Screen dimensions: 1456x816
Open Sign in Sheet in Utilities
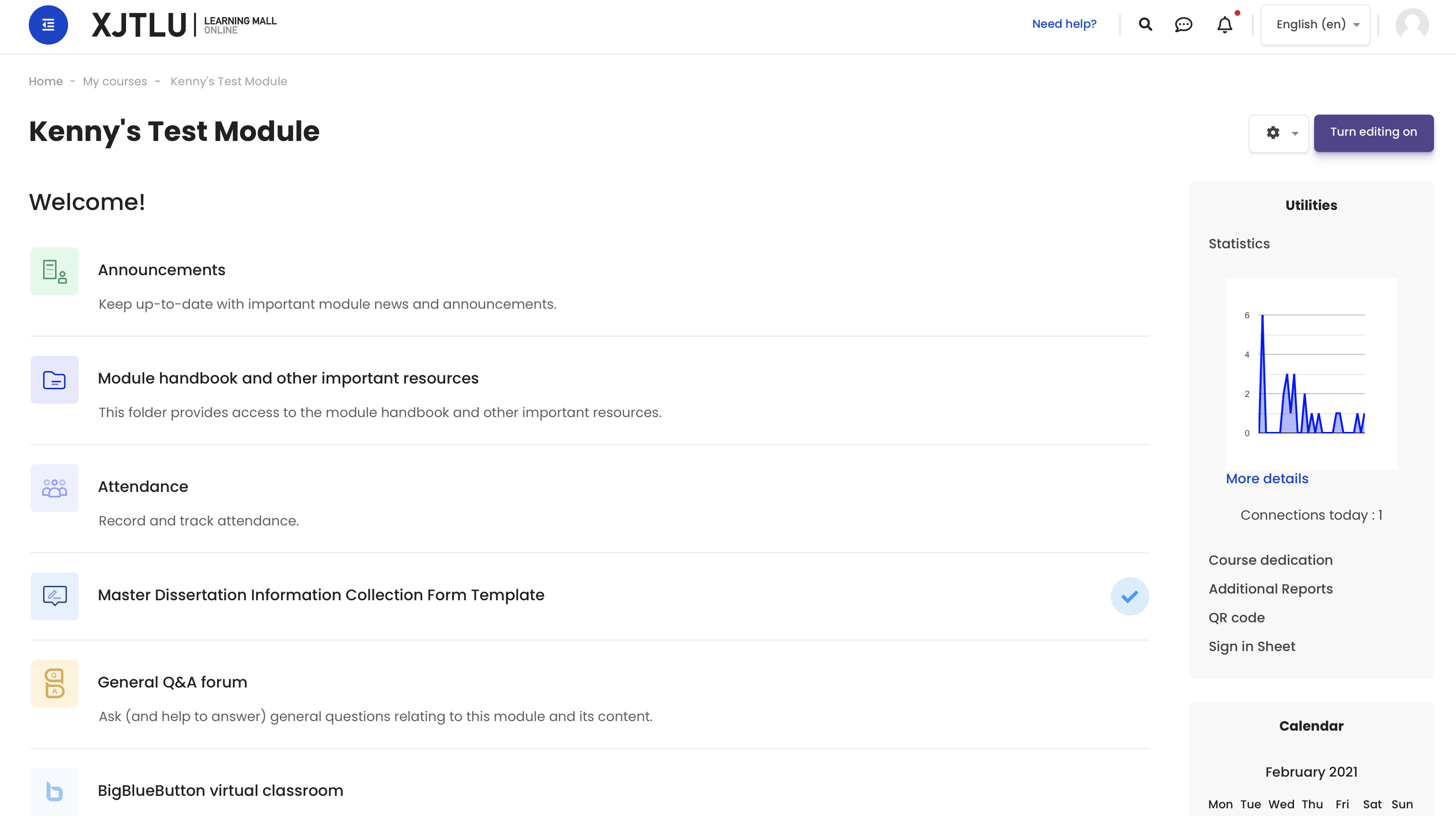click(x=1251, y=646)
